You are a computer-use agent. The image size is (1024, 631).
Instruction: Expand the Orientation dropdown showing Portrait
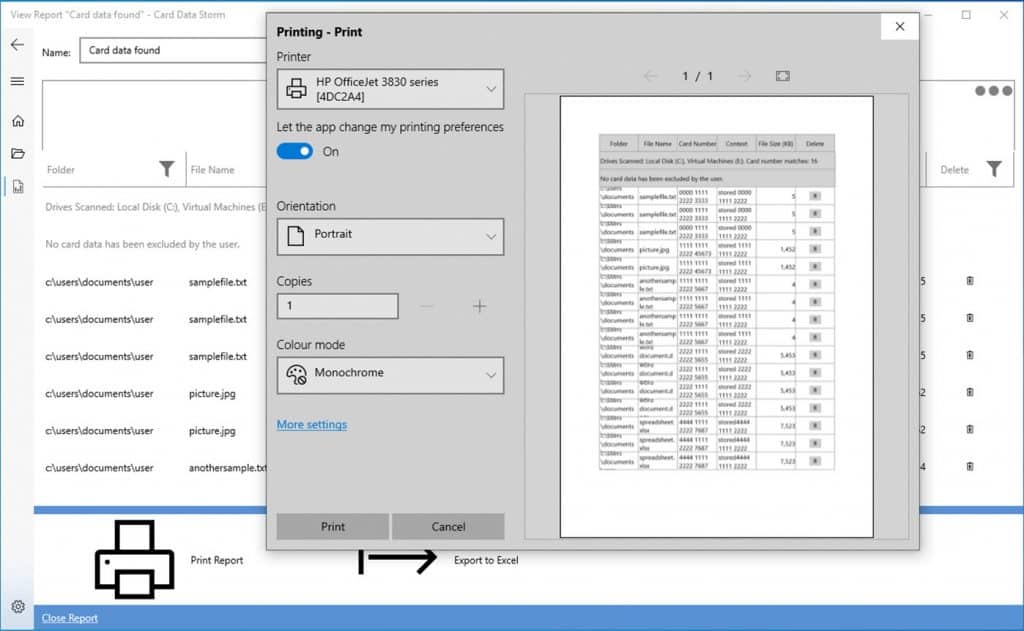[390, 236]
